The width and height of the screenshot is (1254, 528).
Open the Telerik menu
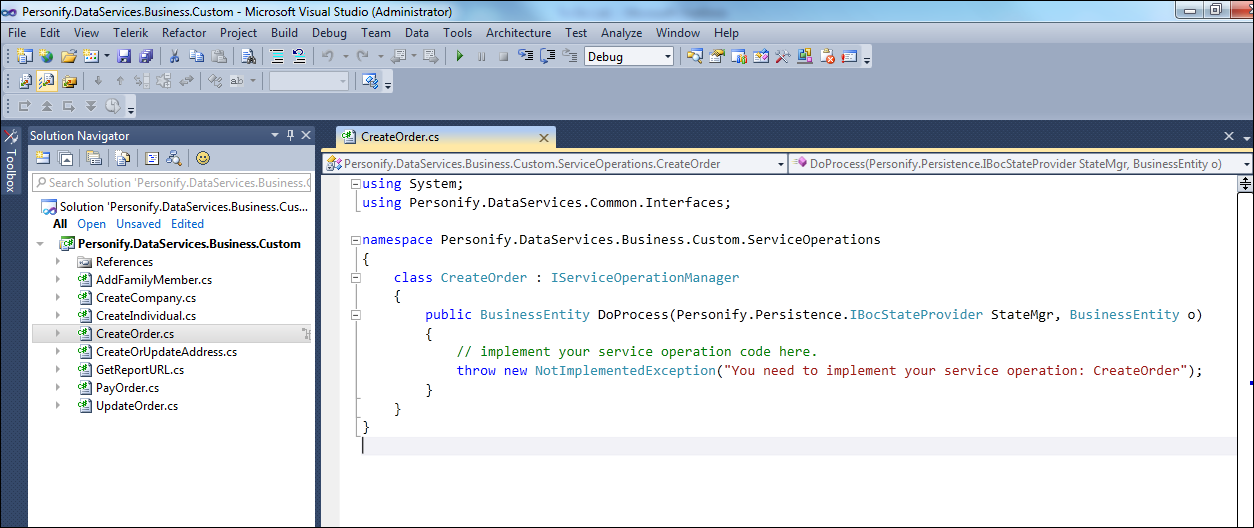130,33
